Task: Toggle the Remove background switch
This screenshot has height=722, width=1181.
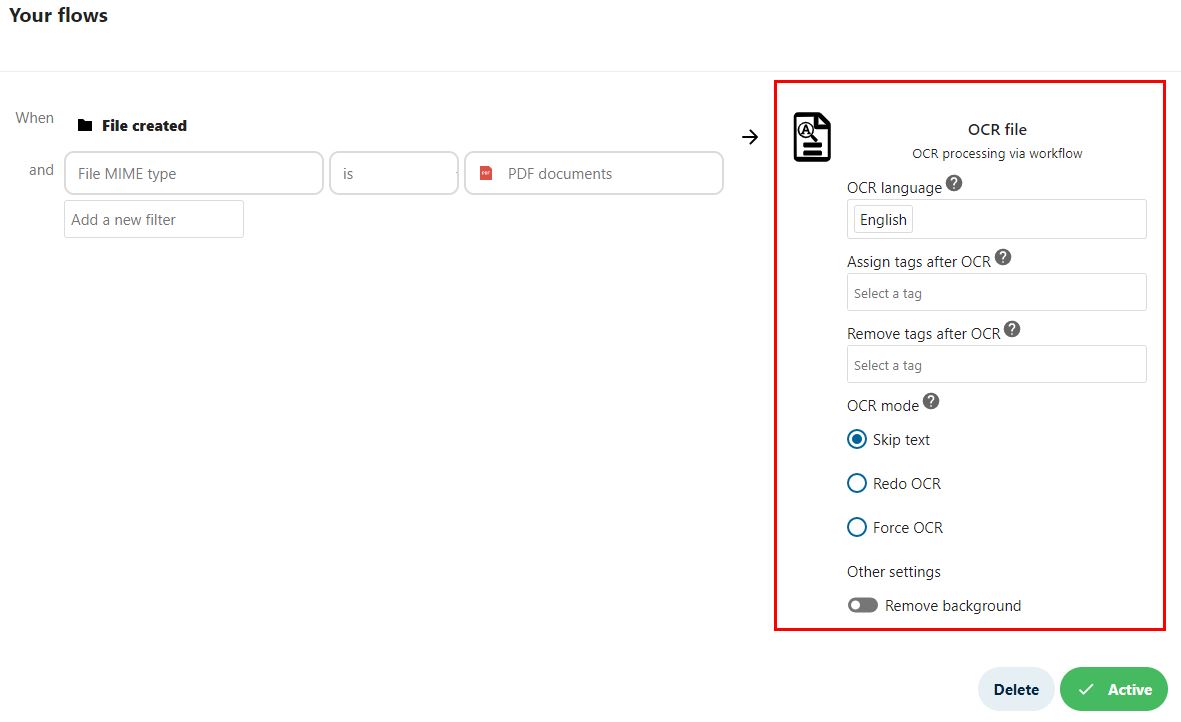Action: (862, 605)
